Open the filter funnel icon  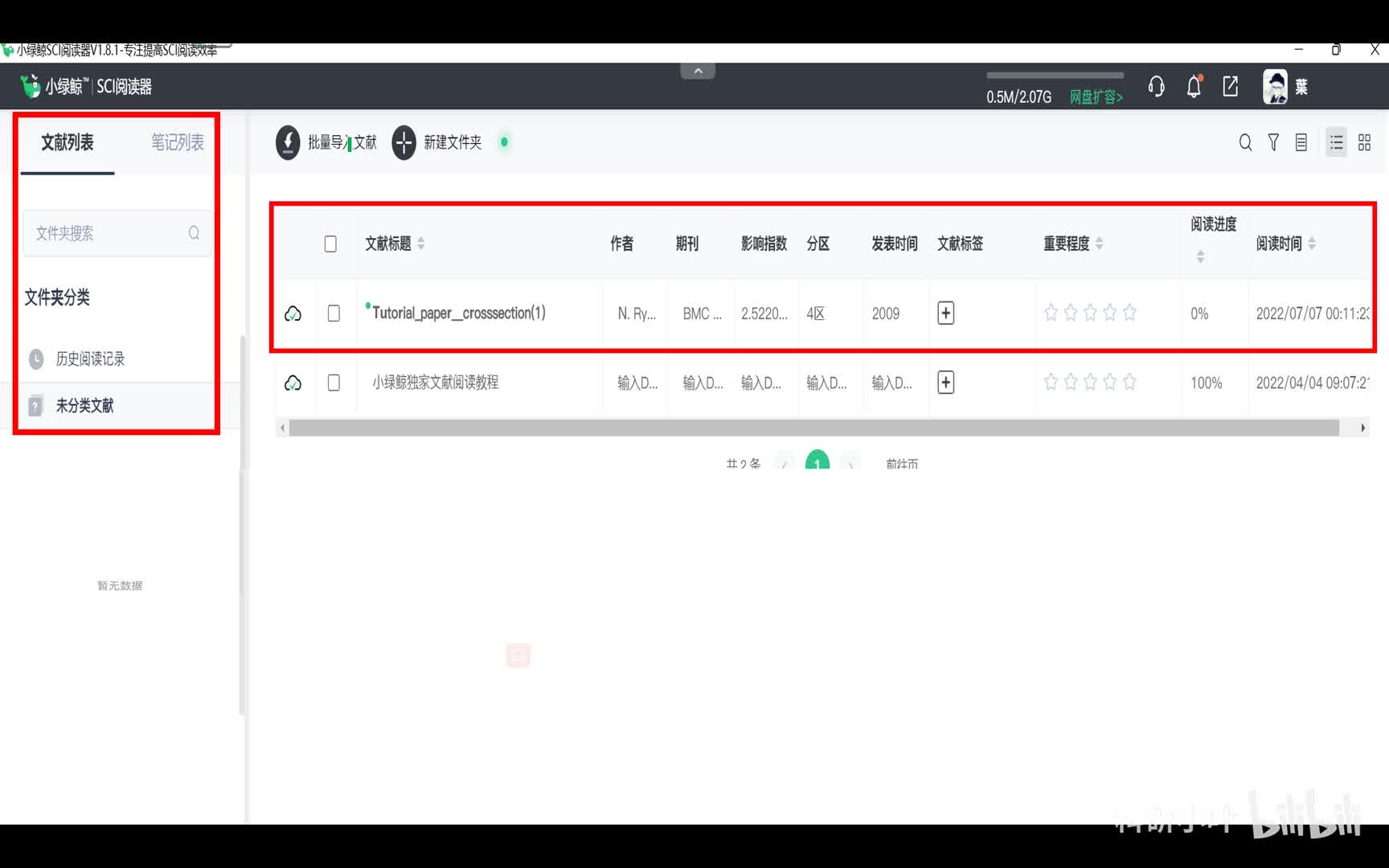[1273, 142]
